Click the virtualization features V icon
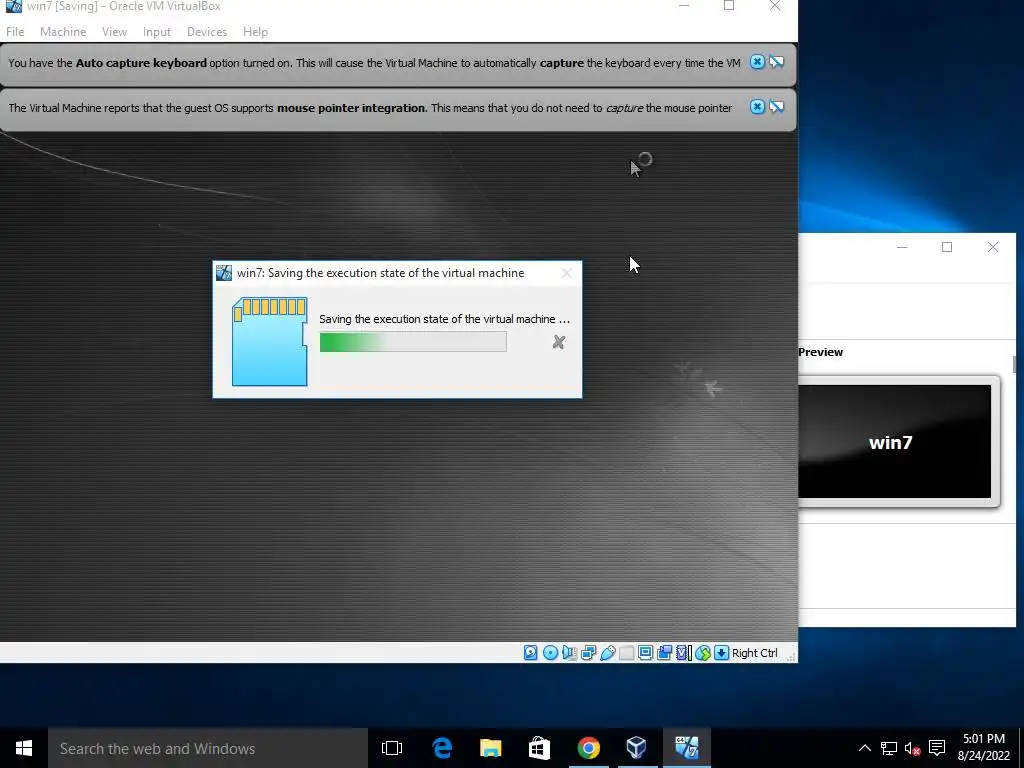This screenshot has width=1024, height=768. click(683, 652)
